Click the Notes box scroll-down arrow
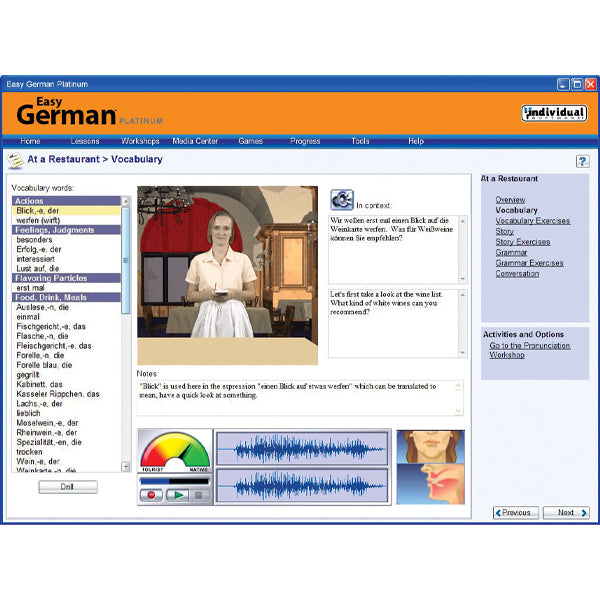The width and height of the screenshot is (600, 600). (458, 411)
